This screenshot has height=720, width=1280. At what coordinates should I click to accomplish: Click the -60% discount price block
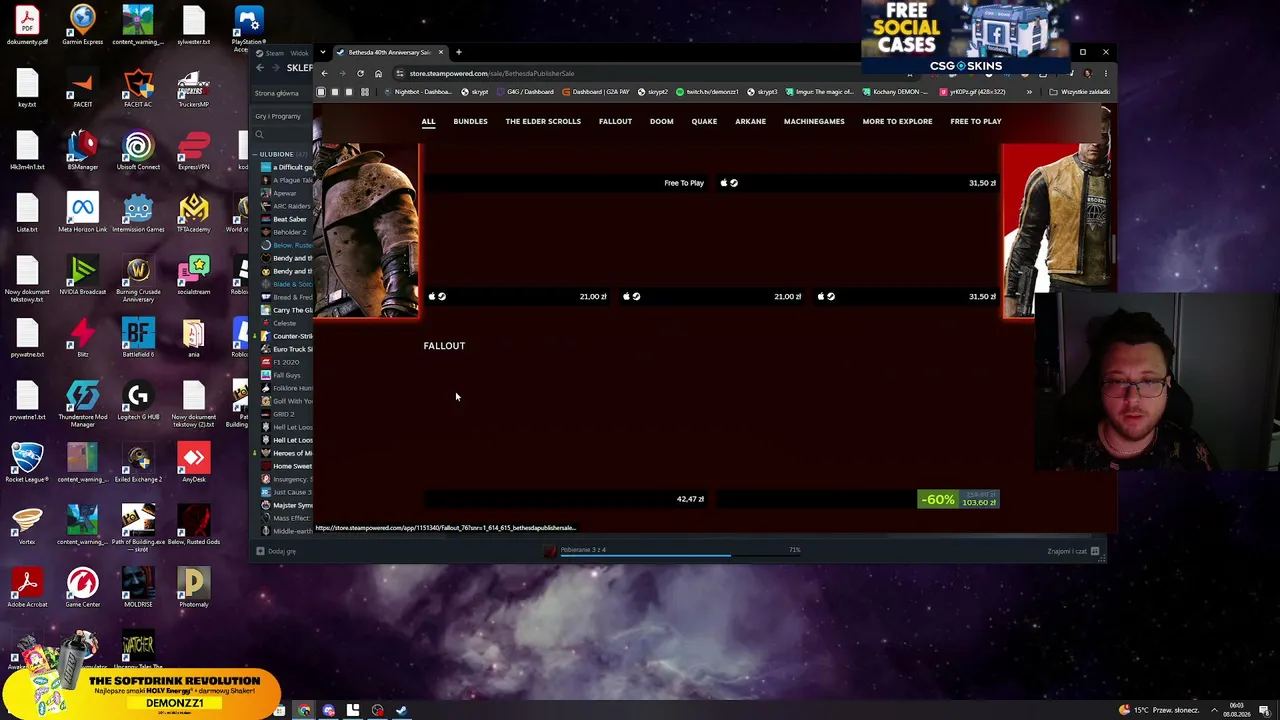click(x=958, y=499)
